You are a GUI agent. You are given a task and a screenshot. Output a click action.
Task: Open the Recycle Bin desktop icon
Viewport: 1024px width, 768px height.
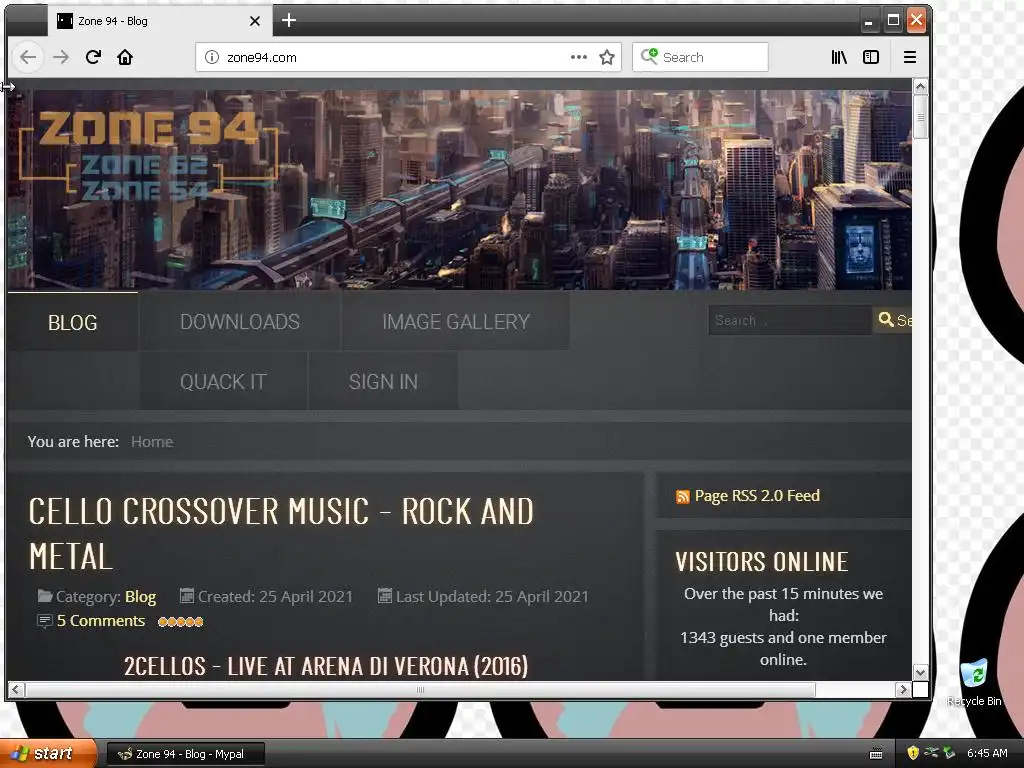tap(974, 683)
